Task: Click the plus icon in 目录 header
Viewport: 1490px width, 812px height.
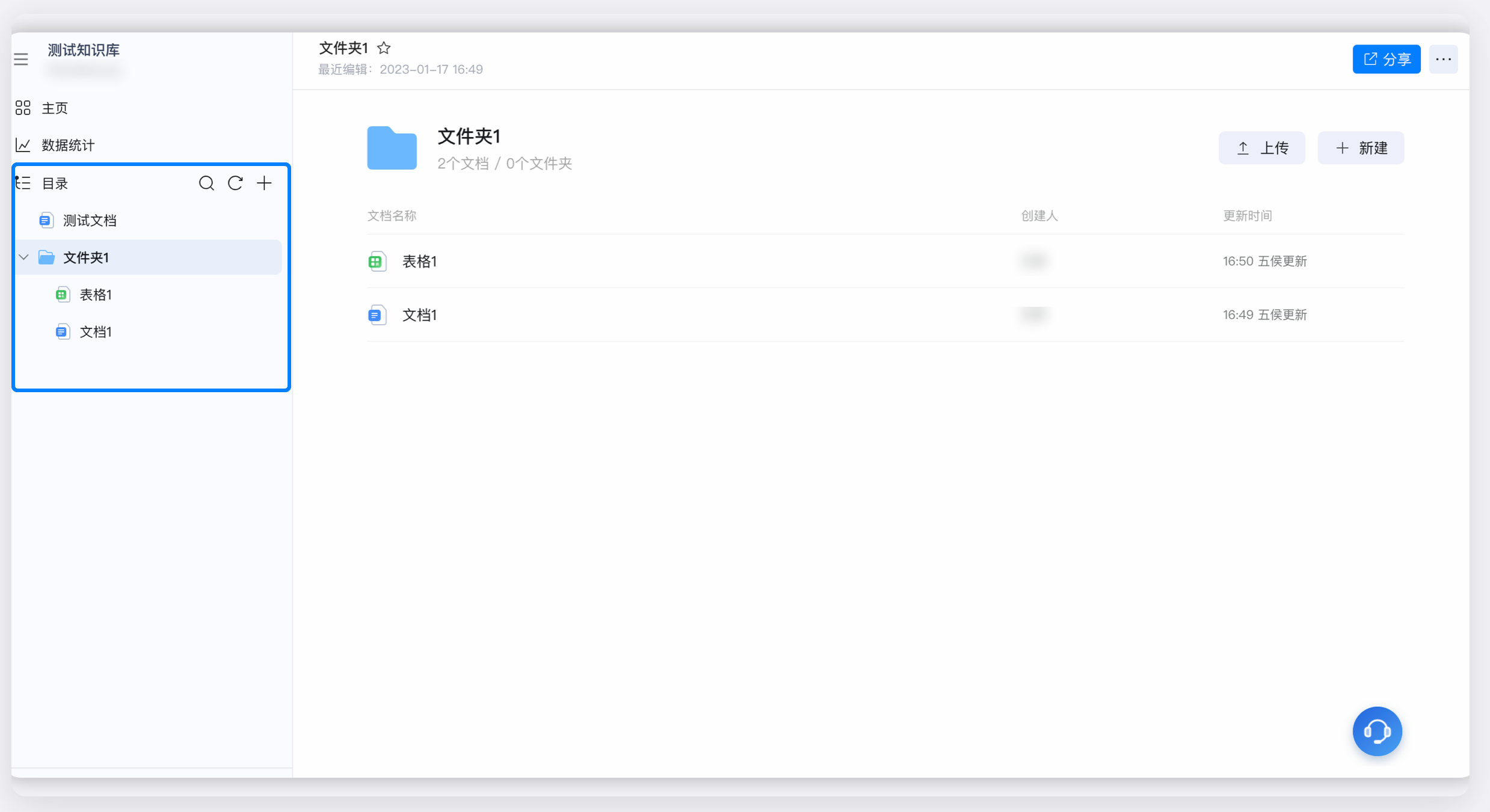Action: click(264, 183)
